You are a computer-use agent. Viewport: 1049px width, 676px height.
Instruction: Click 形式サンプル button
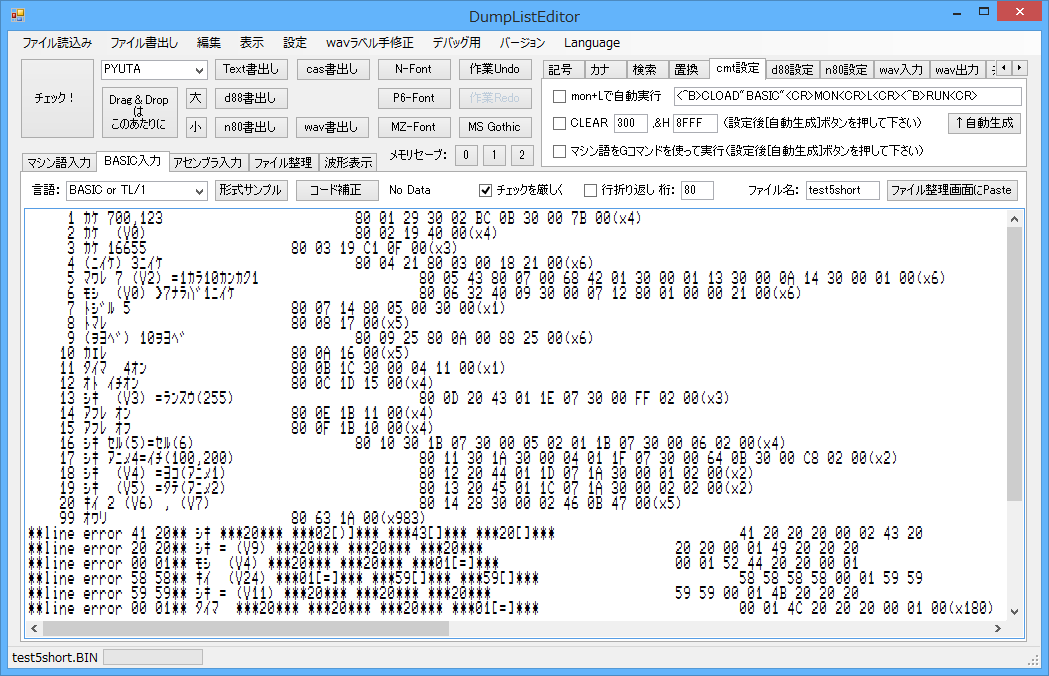pyautogui.click(x=251, y=190)
